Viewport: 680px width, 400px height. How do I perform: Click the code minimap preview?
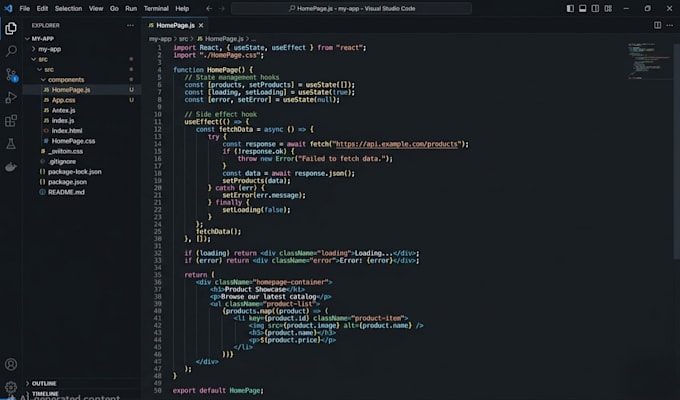(x=649, y=61)
